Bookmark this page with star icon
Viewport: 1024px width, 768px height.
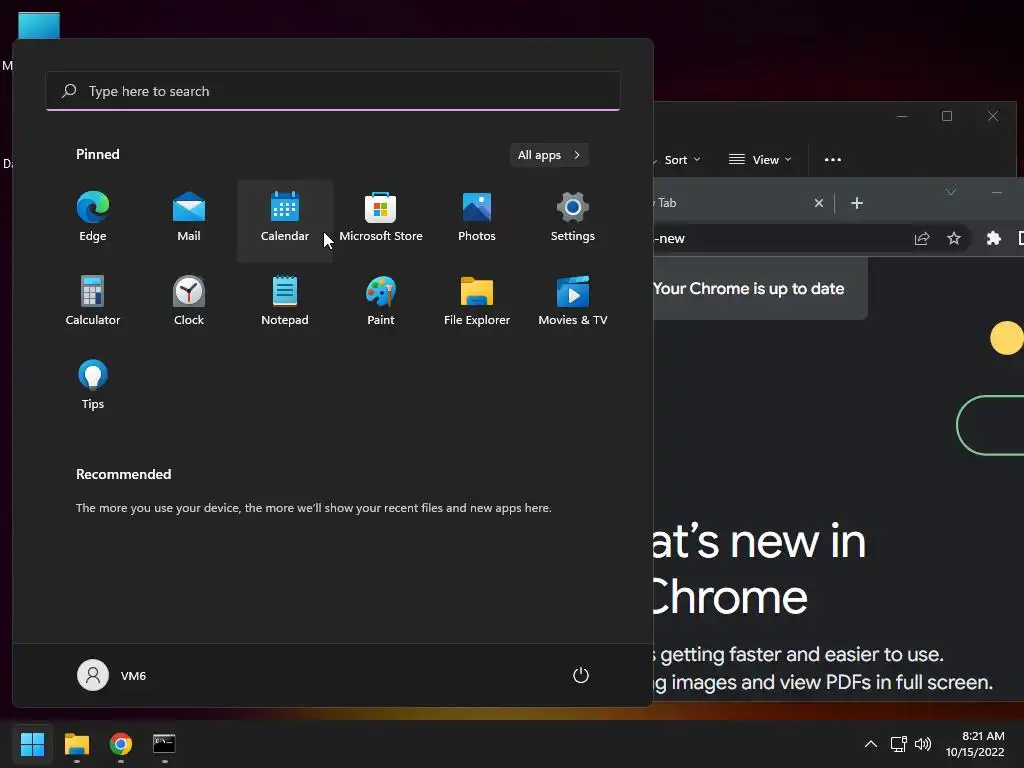[954, 238]
